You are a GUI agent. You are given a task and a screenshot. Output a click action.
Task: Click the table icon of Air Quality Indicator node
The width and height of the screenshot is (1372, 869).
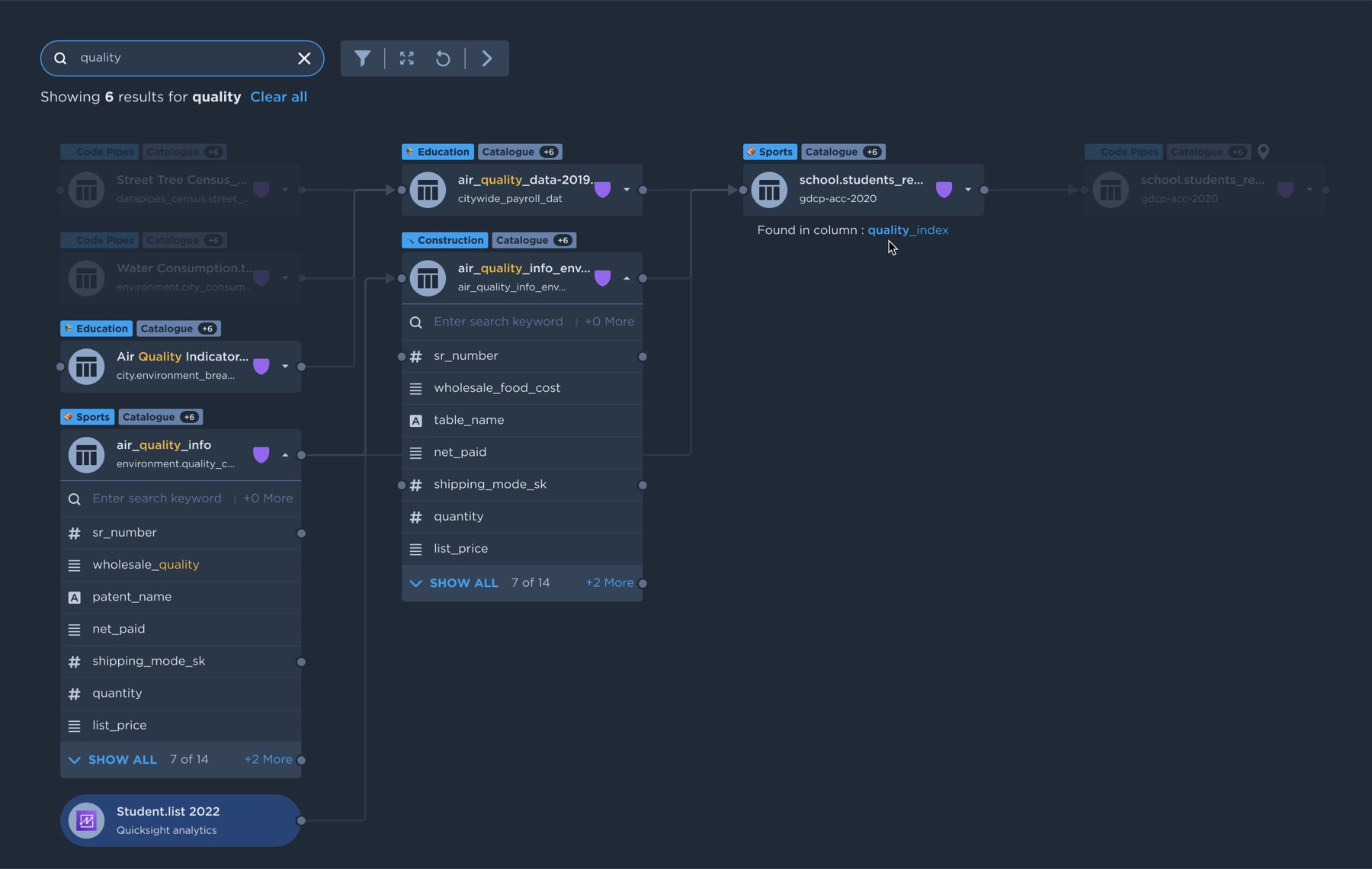coord(86,367)
